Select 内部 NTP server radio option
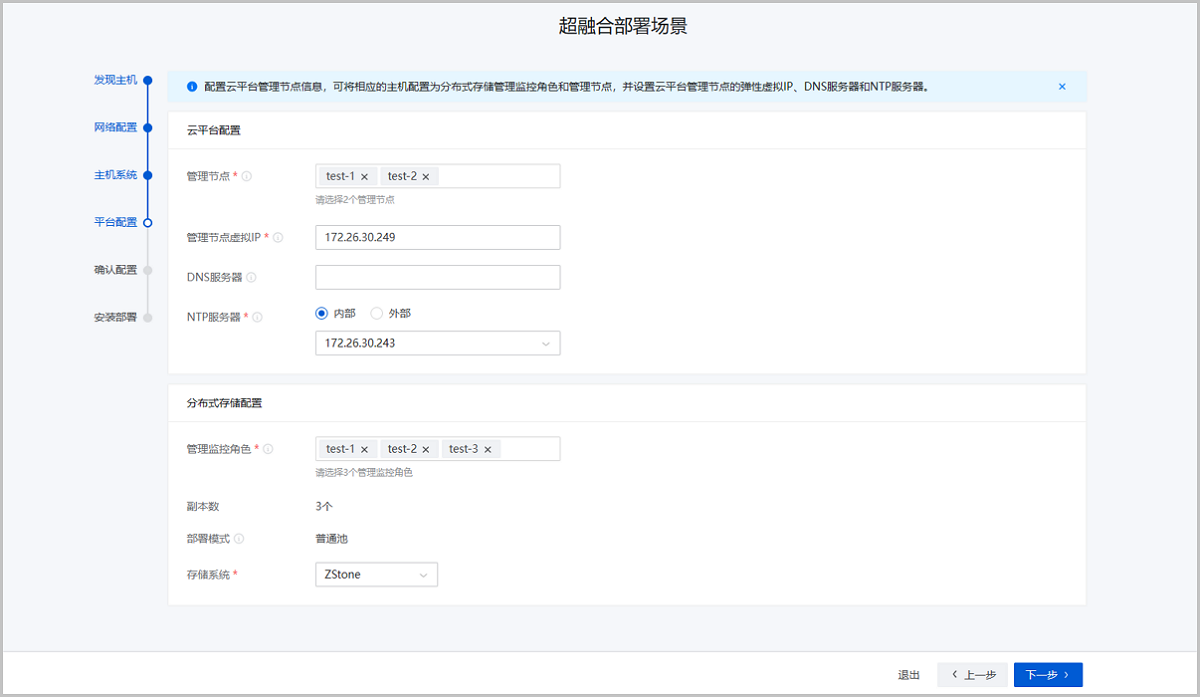The height and width of the screenshot is (697, 1200). click(322, 313)
